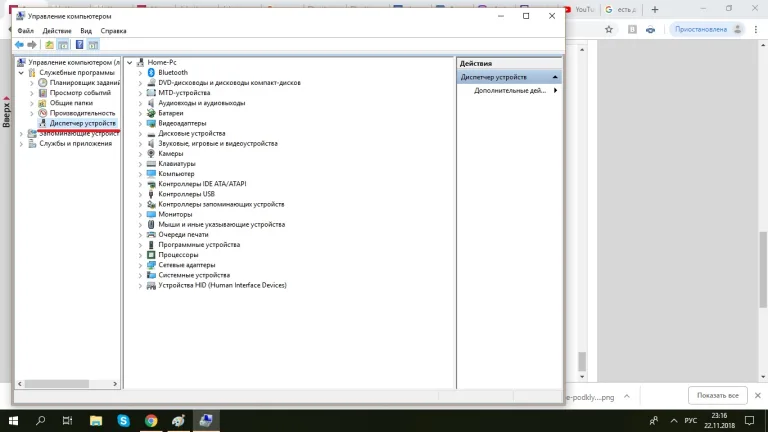The width and height of the screenshot is (768, 432).
Task: Open Chrome from taskbar
Action: 151,421
